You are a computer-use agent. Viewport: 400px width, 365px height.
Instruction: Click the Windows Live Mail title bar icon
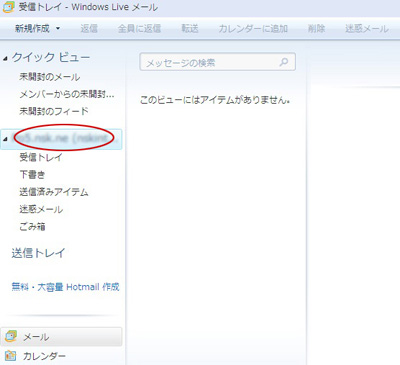point(8,7)
